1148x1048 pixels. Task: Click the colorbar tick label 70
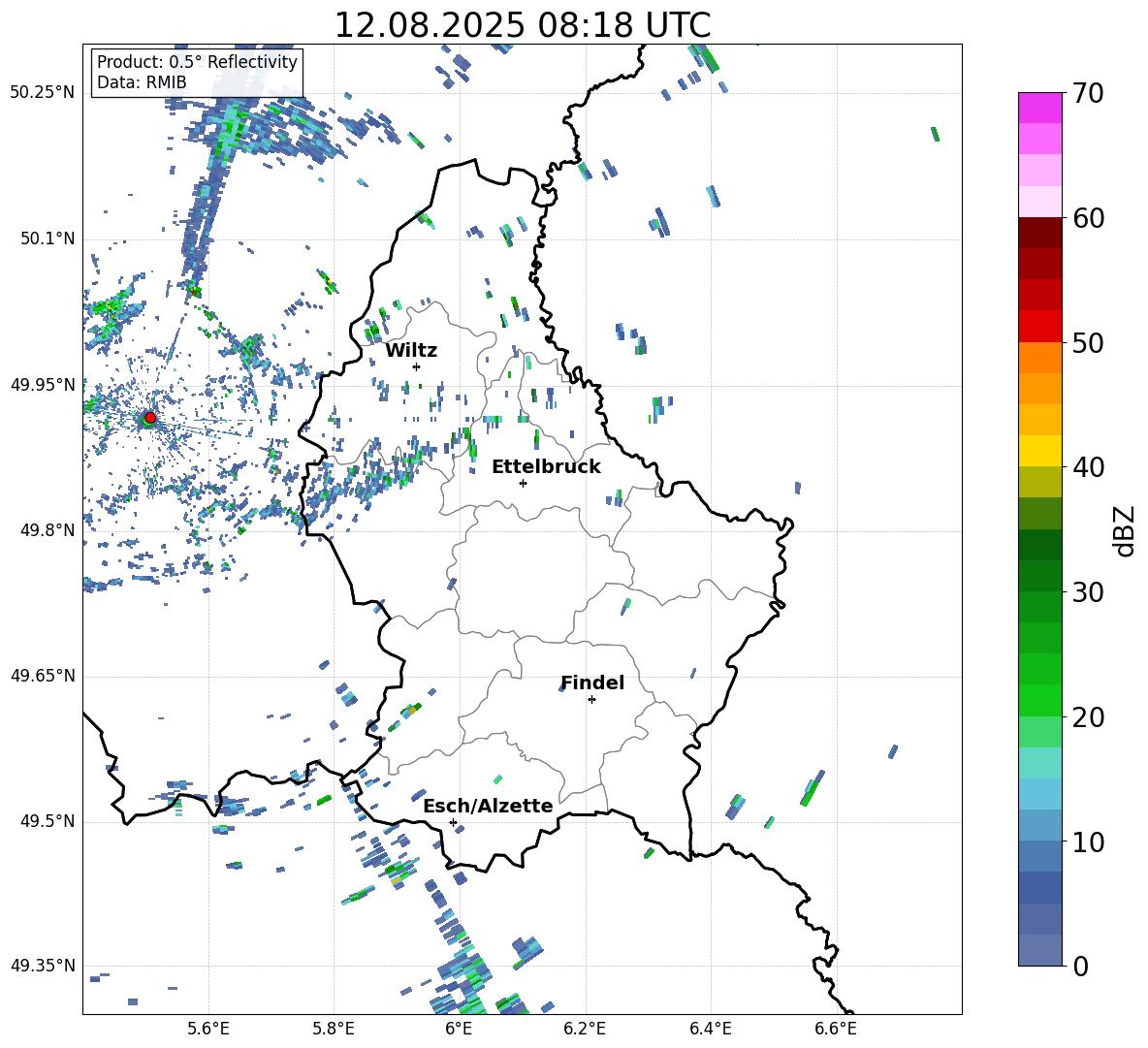[x=1087, y=93]
